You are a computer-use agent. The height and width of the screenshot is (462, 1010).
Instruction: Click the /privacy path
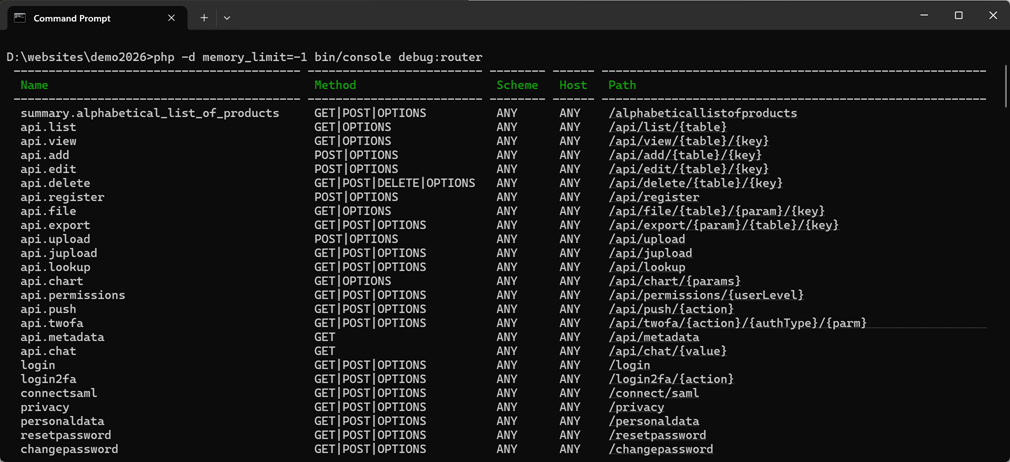tap(636, 407)
